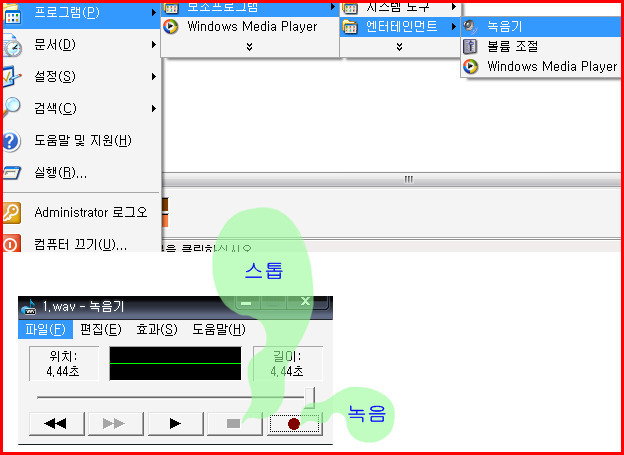Click Windows Media Player icon in programs list
This screenshot has width=624, height=455.
pos(171,27)
